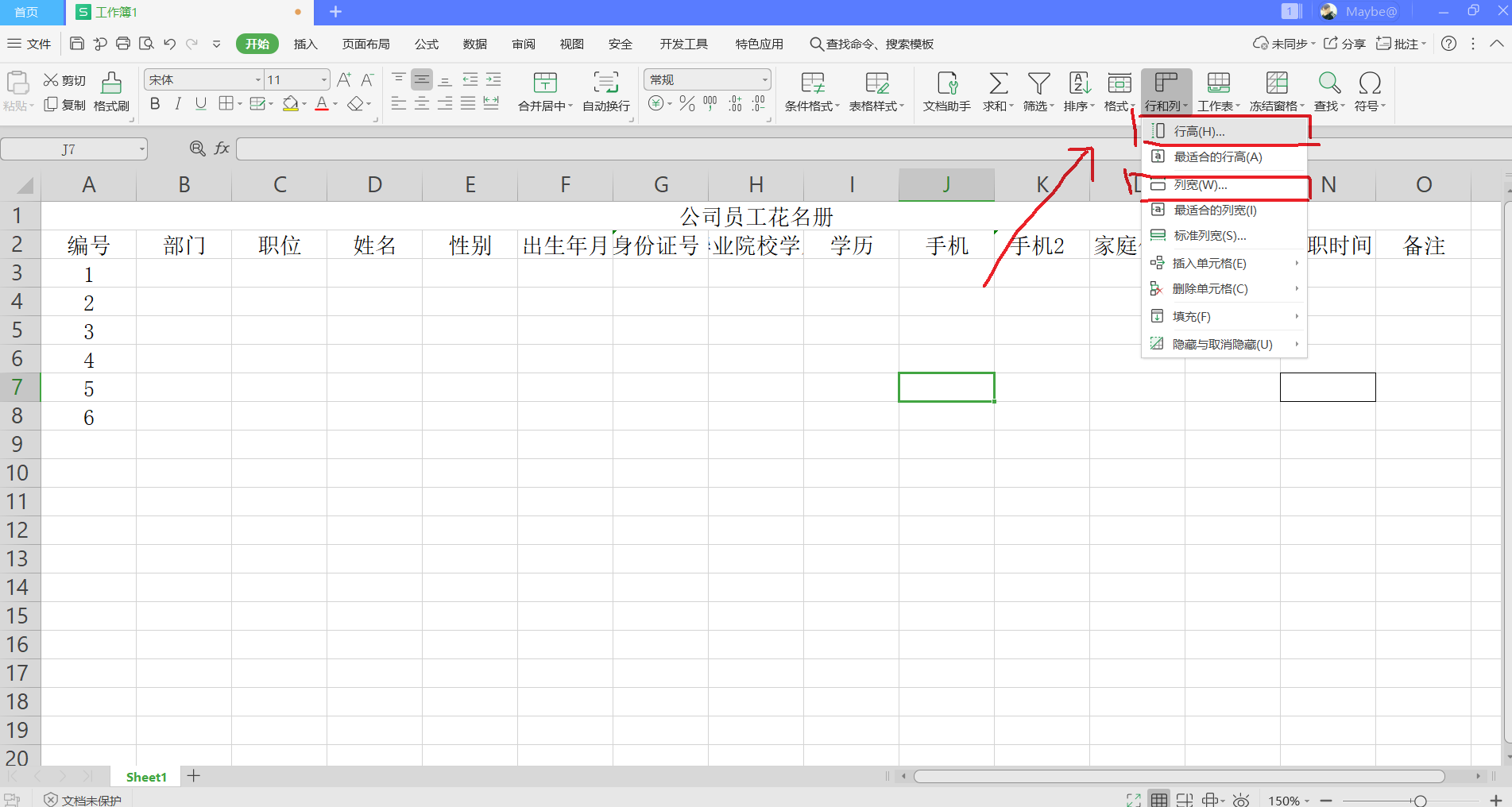This screenshot has height=807, width=1512.
Task: Toggle align text right button
Action: (x=445, y=103)
